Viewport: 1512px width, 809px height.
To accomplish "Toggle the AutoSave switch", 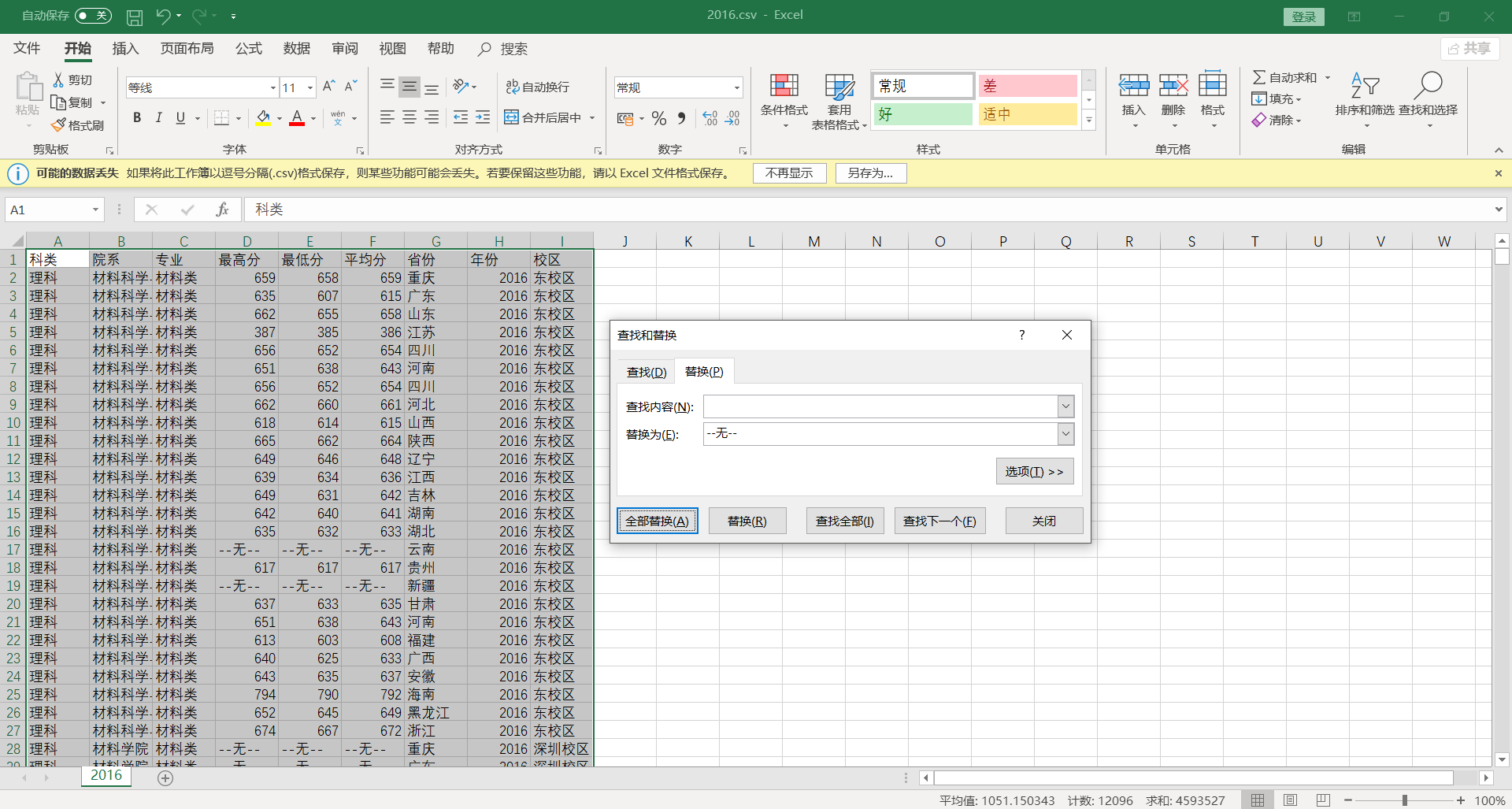I will click(x=93, y=16).
